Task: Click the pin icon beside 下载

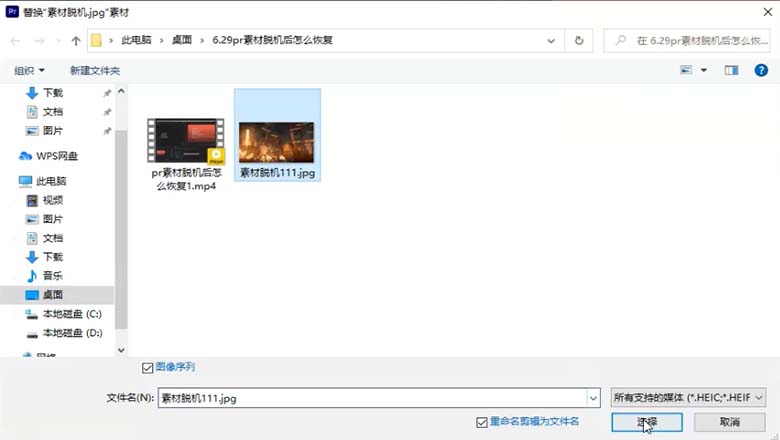Action: coord(107,93)
